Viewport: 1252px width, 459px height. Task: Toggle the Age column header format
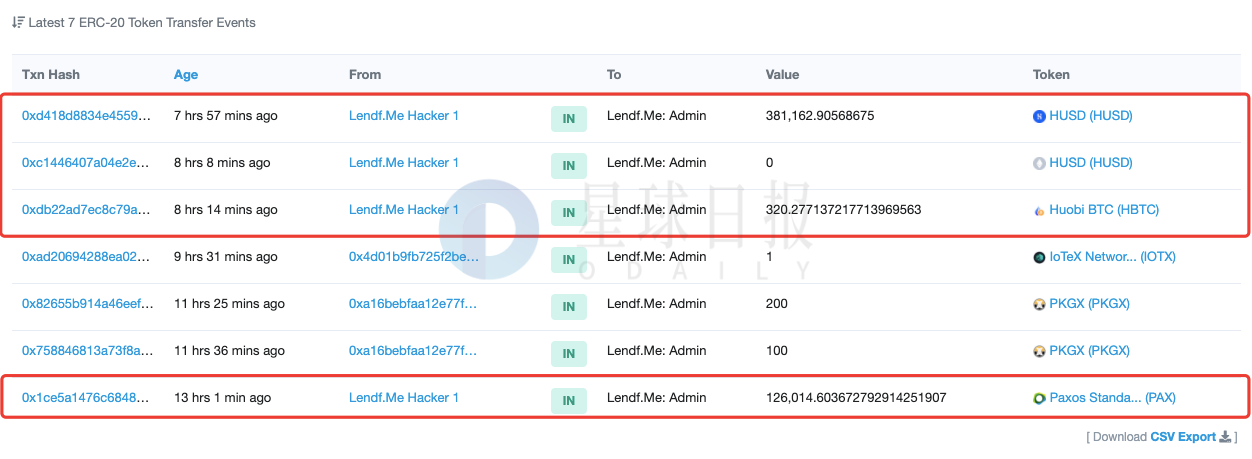[186, 75]
